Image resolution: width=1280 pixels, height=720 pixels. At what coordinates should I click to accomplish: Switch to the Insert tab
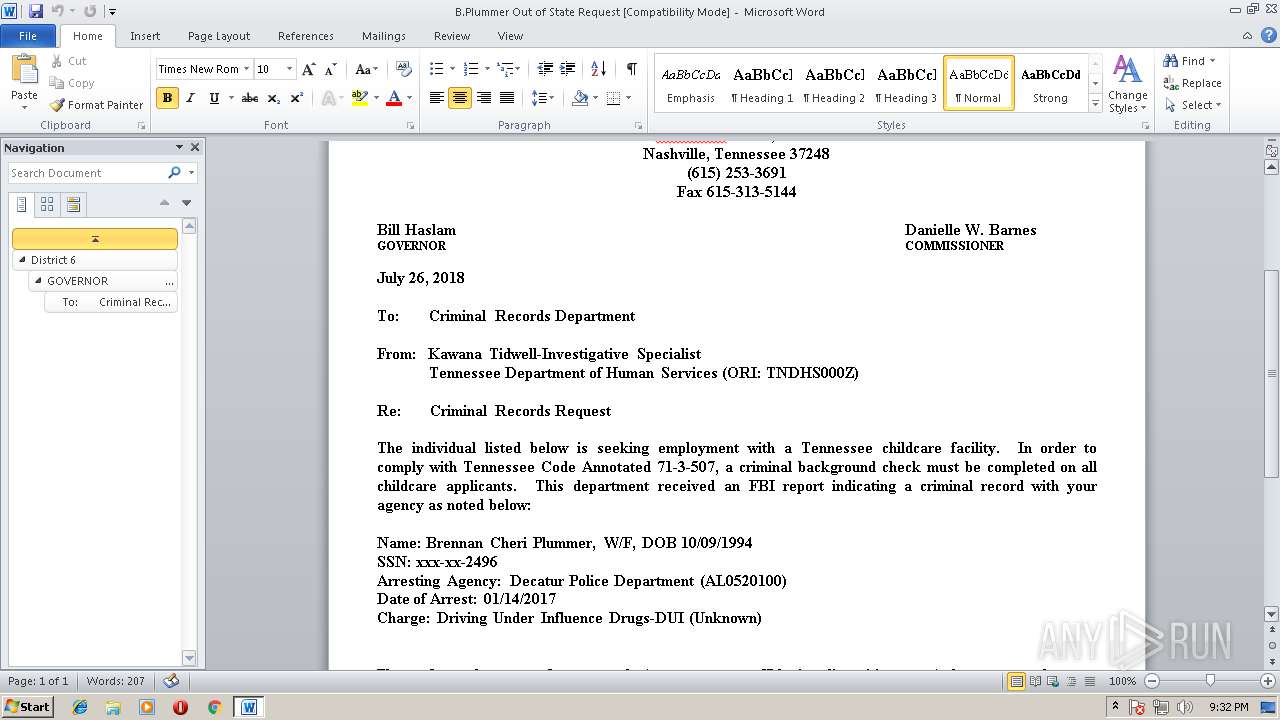coord(145,36)
